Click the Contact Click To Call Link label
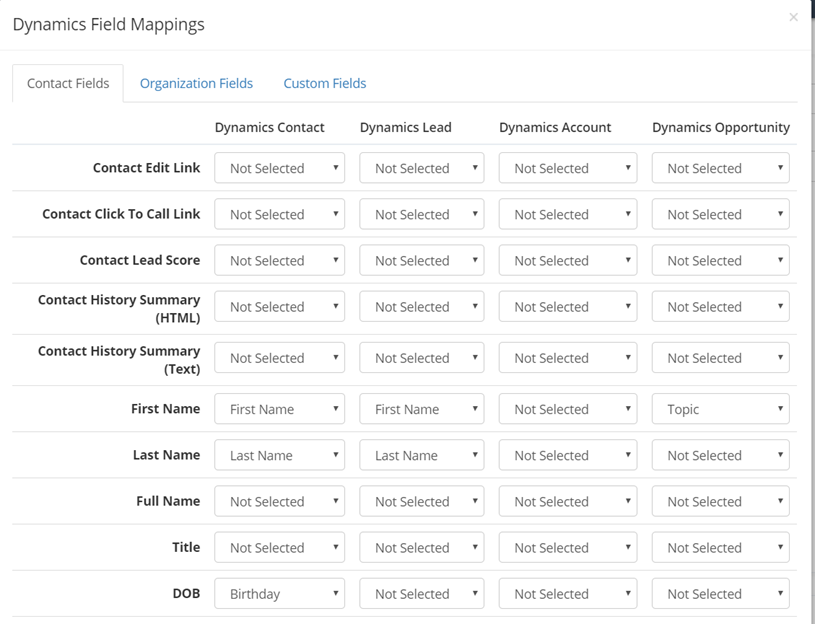The image size is (815, 624). [121, 214]
